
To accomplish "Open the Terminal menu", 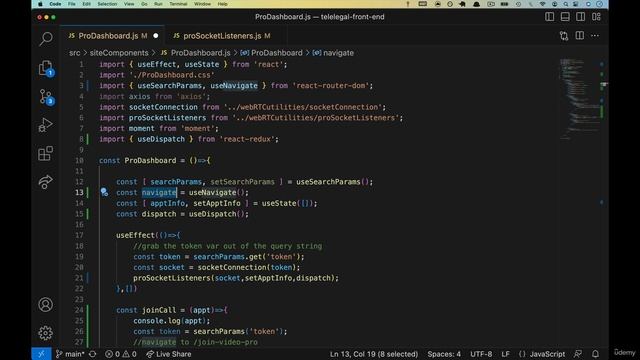I will pyautogui.click(x=178, y=4).
